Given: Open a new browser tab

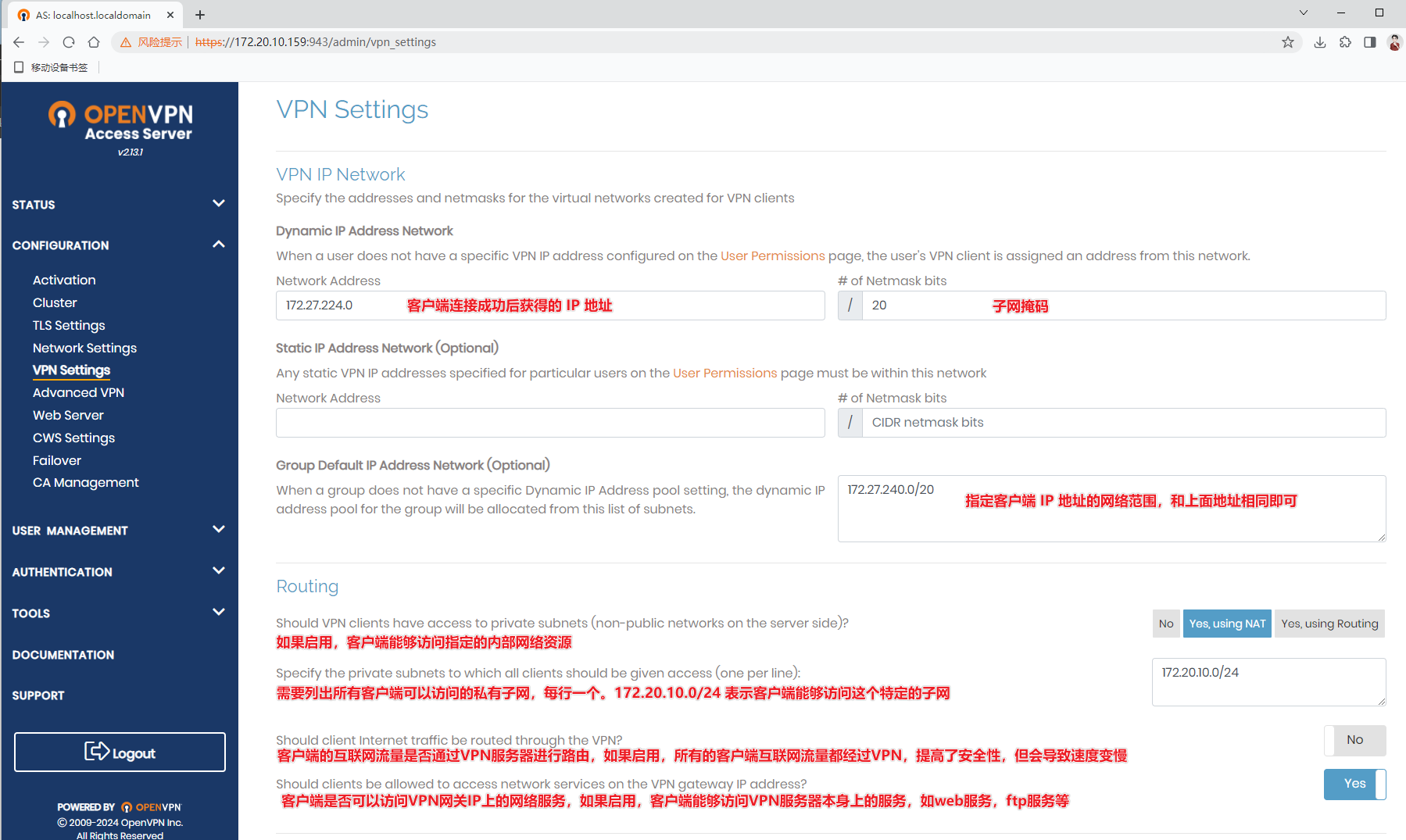Looking at the screenshot, I should pos(200,15).
